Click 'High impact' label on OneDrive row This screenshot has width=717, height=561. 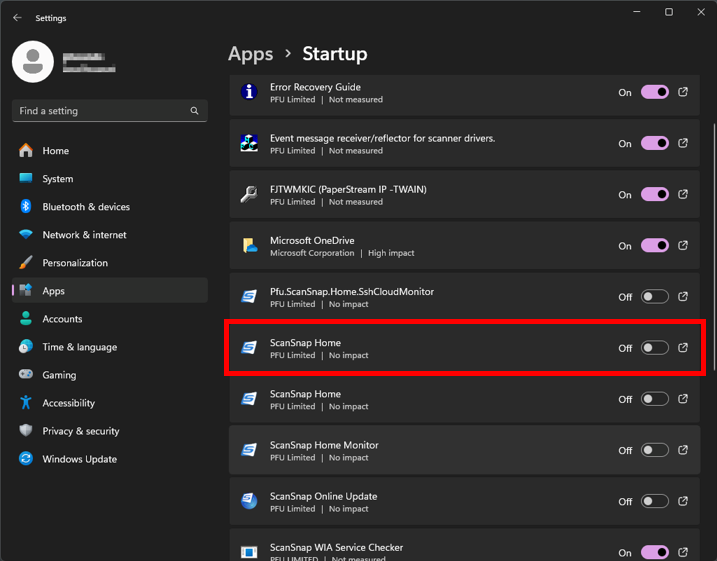(x=391, y=253)
